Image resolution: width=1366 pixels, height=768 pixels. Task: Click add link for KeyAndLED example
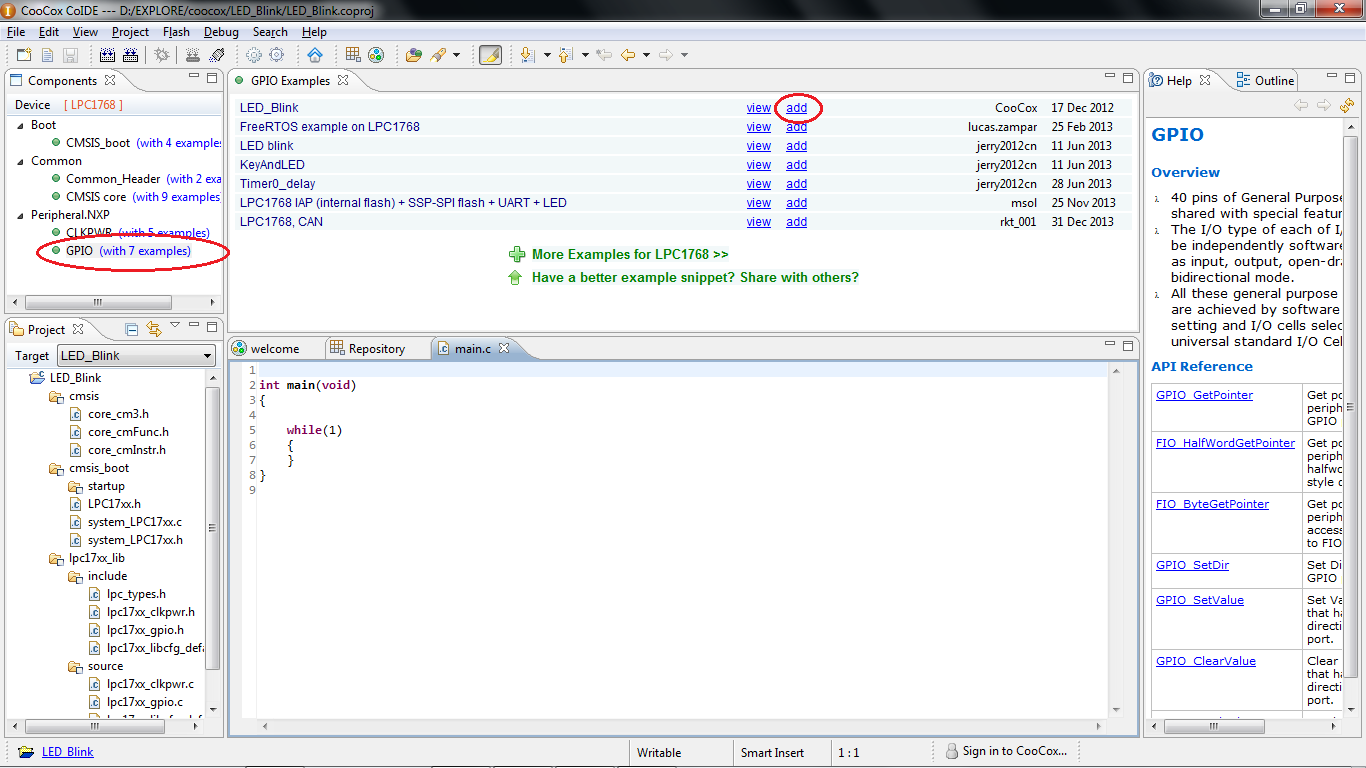796,165
